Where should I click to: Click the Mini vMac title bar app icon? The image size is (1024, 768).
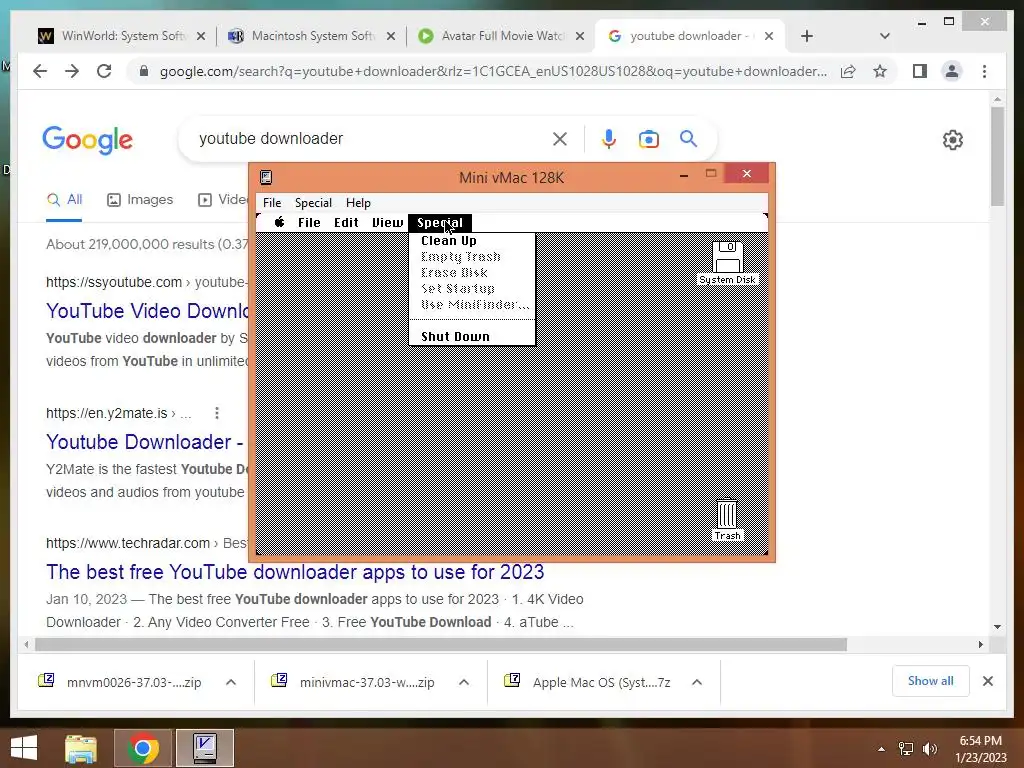tap(266, 177)
